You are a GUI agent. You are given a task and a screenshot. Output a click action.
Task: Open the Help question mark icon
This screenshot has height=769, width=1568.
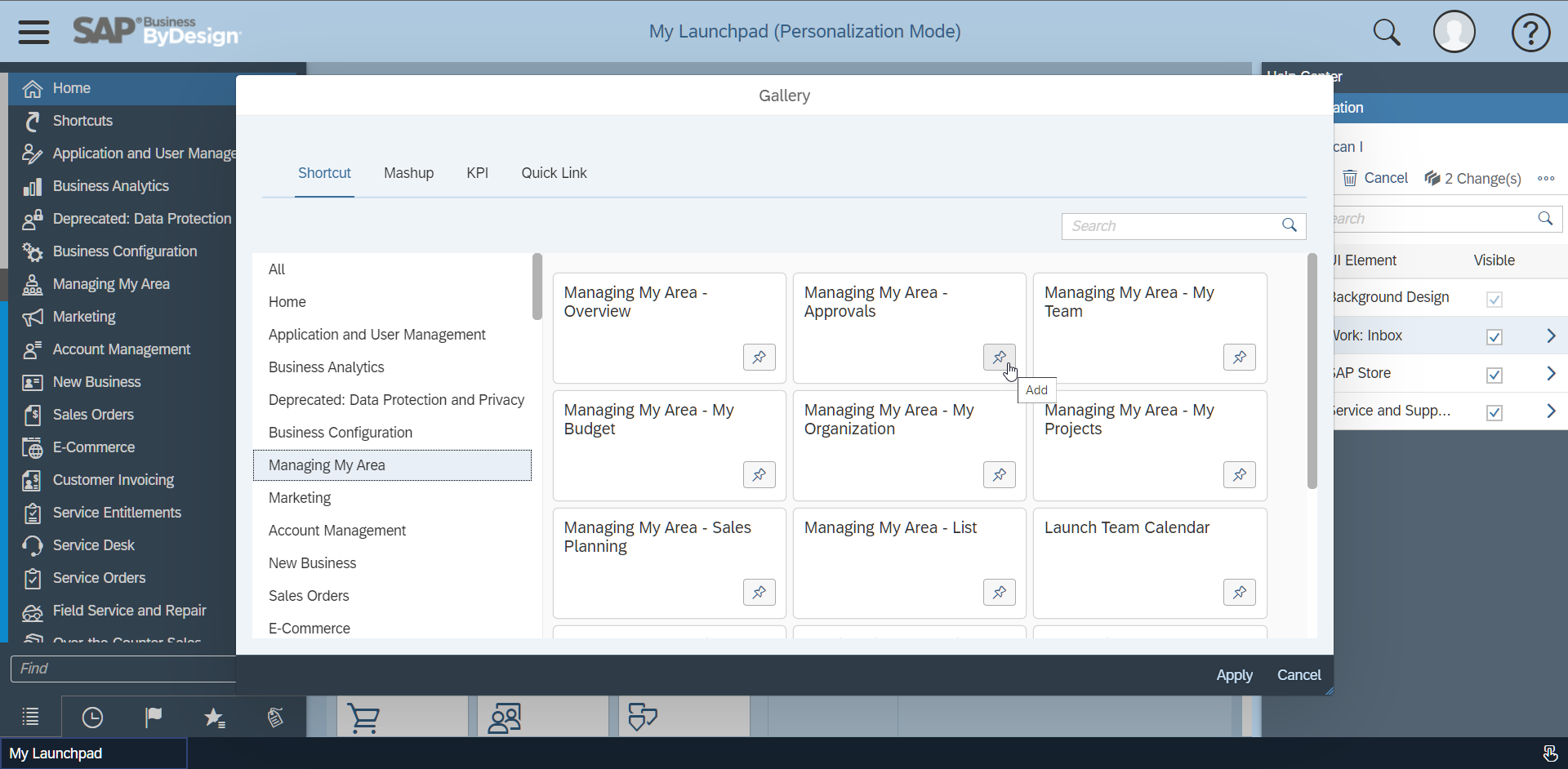coord(1531,32)
